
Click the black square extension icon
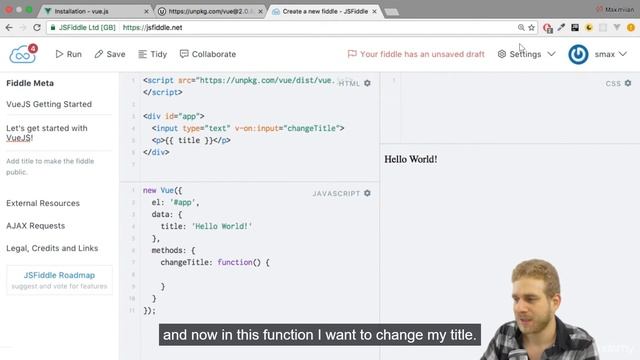pyautogui.click(x=575, y=27)
